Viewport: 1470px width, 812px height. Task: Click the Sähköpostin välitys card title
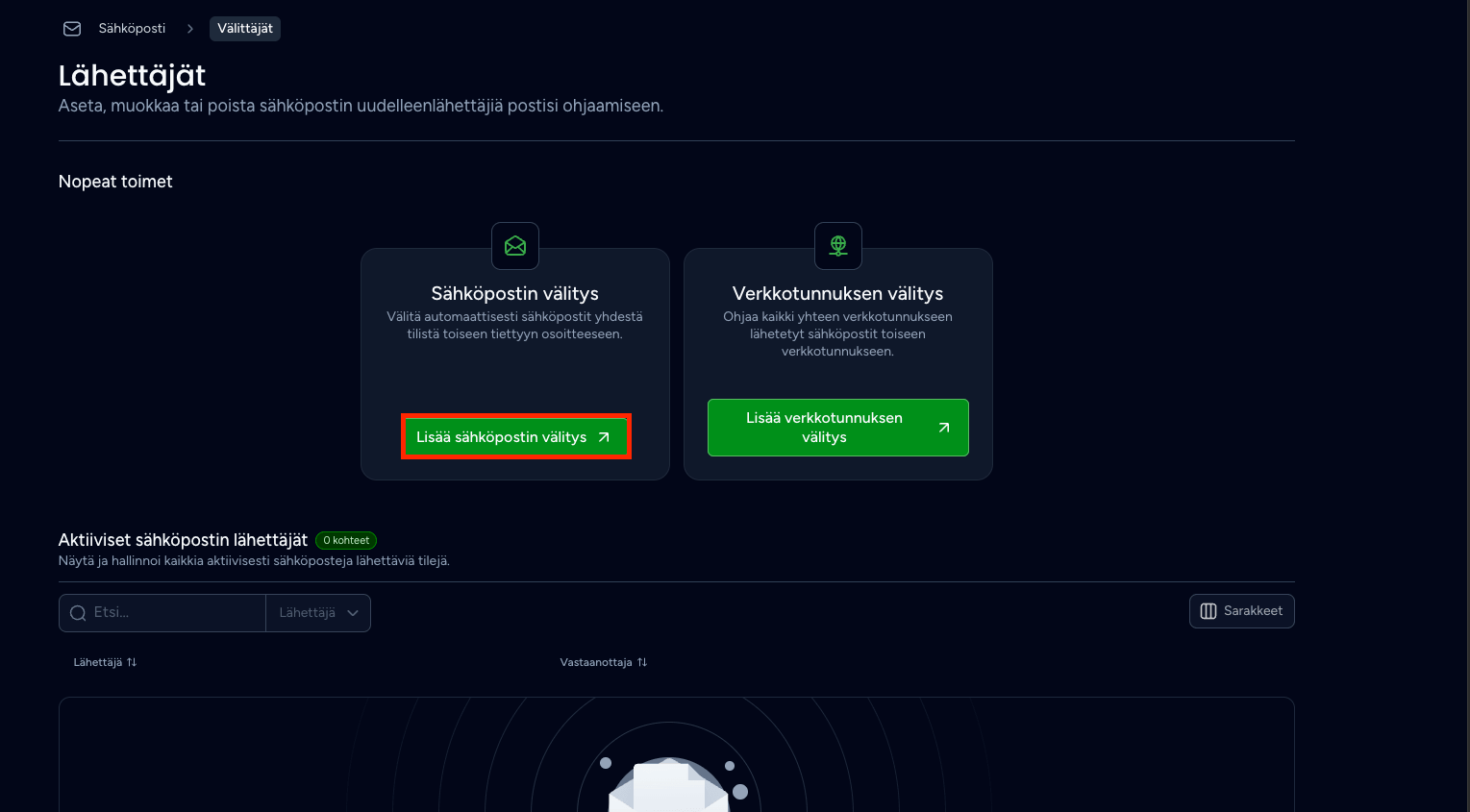pos(515,293)
